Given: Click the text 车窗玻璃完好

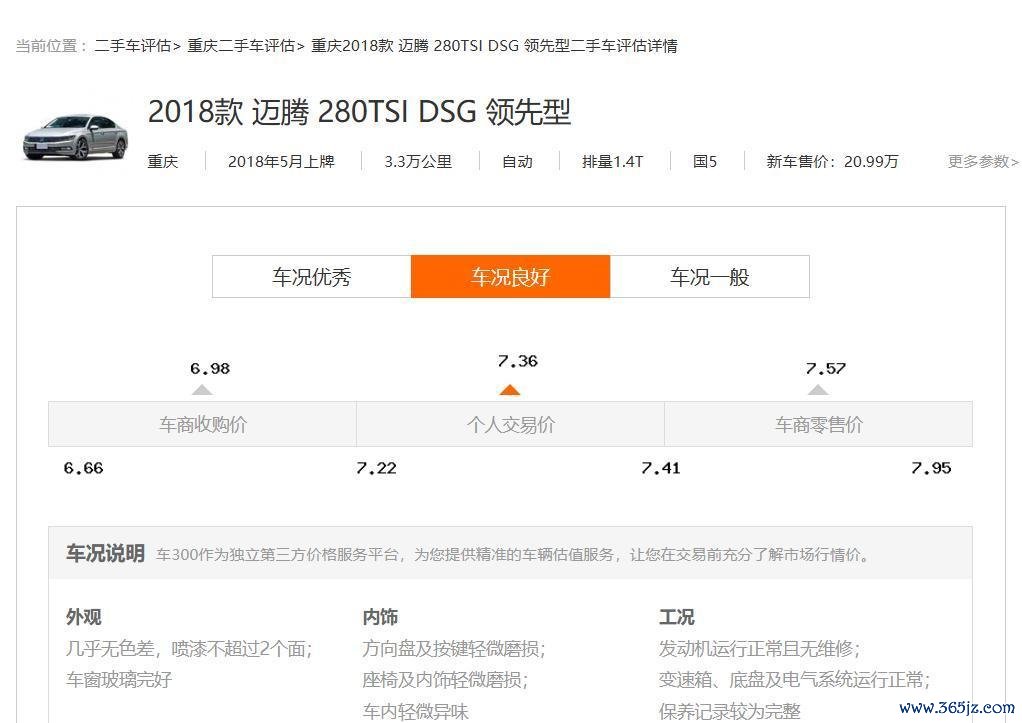Looking at the screenshot, I should [x=119, y=679].
